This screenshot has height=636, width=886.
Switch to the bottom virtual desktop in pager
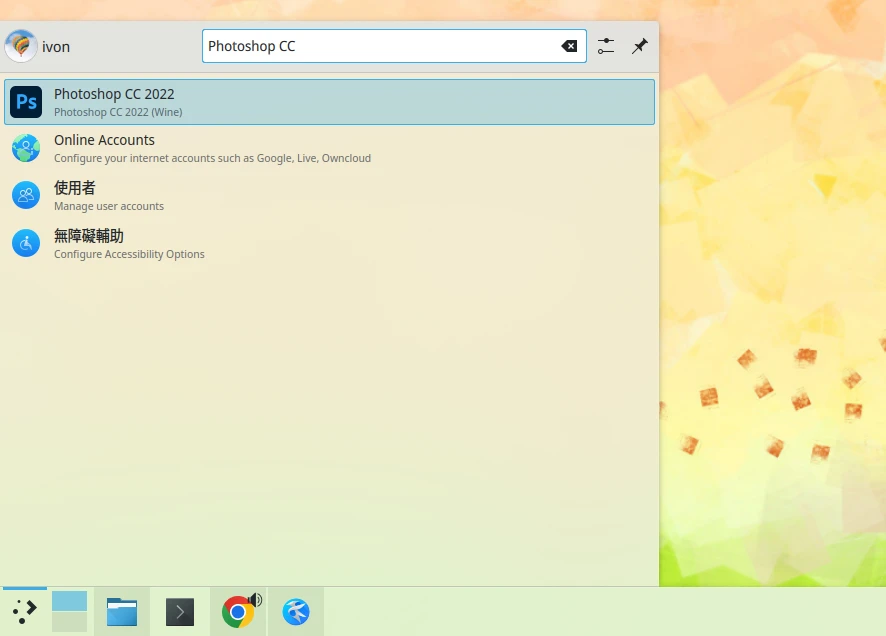coord(69,622)
